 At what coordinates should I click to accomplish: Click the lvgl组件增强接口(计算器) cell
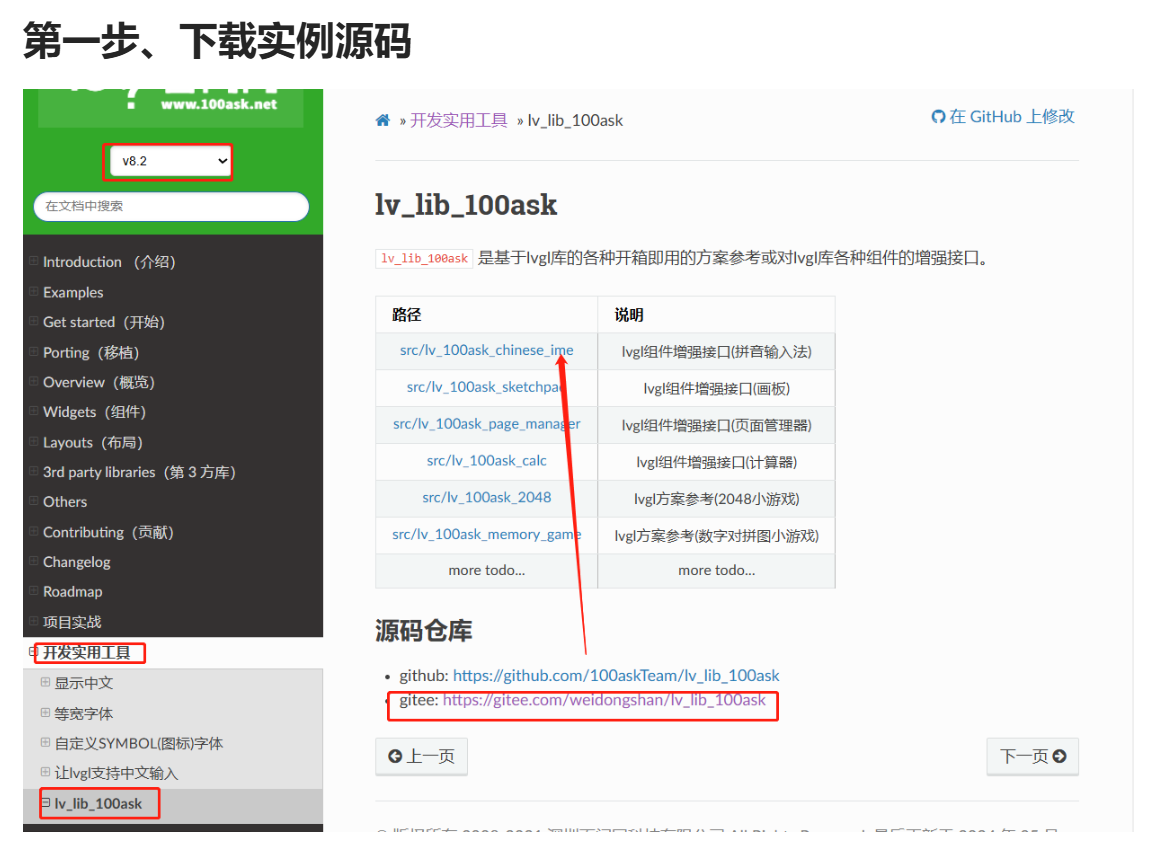716,462
